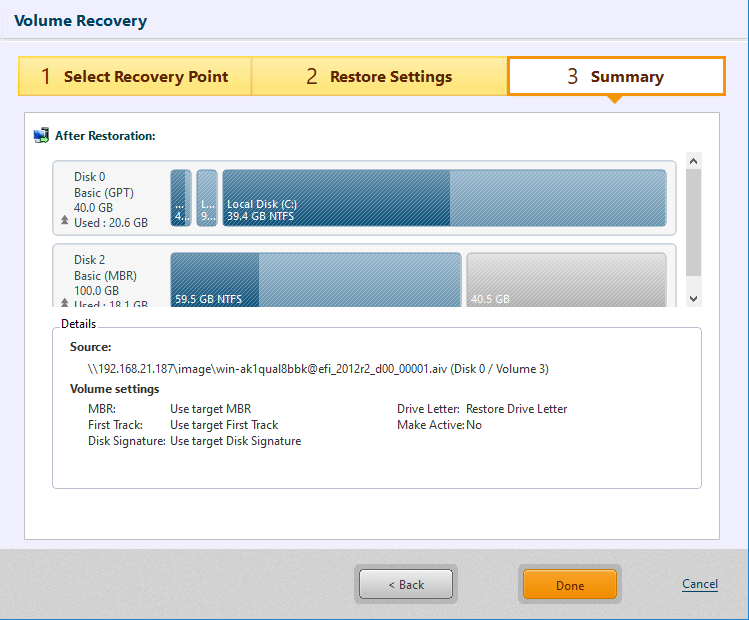Select the 59.5 GB NTFS partition
This screenshot has height=620, width=749.
(315, 279)
